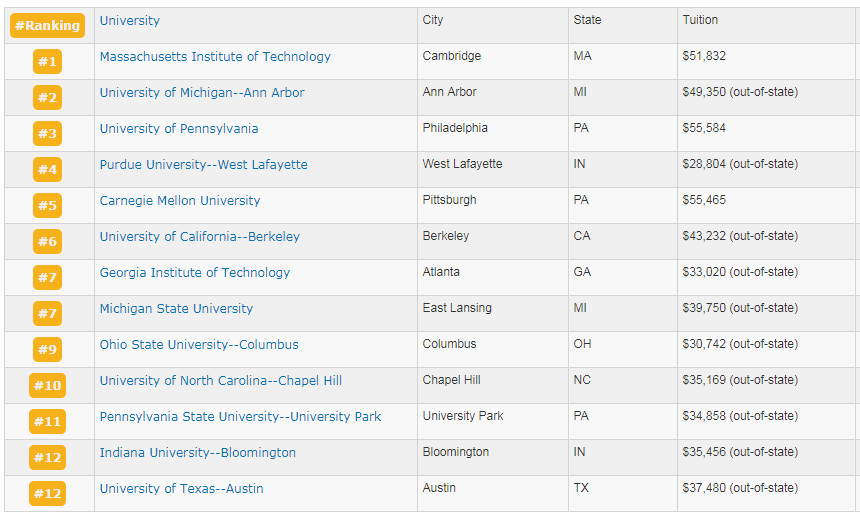Visit University of North Carolina--Chapel Hill
The image size is (860, 518).
point(221,381)
